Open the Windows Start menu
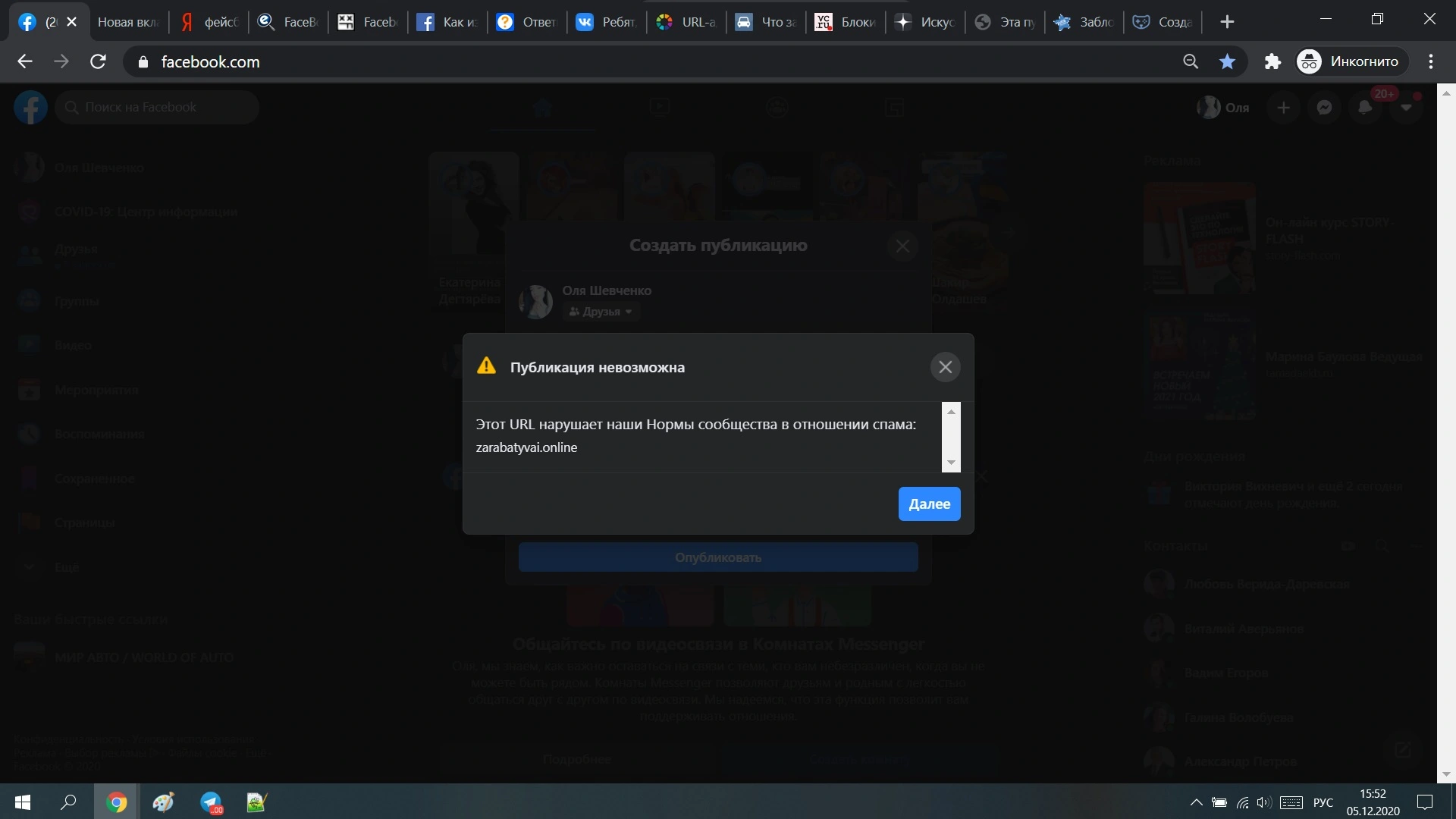Image resolution: width=1456 pixels, height=819 pixels. coord(23,802)
